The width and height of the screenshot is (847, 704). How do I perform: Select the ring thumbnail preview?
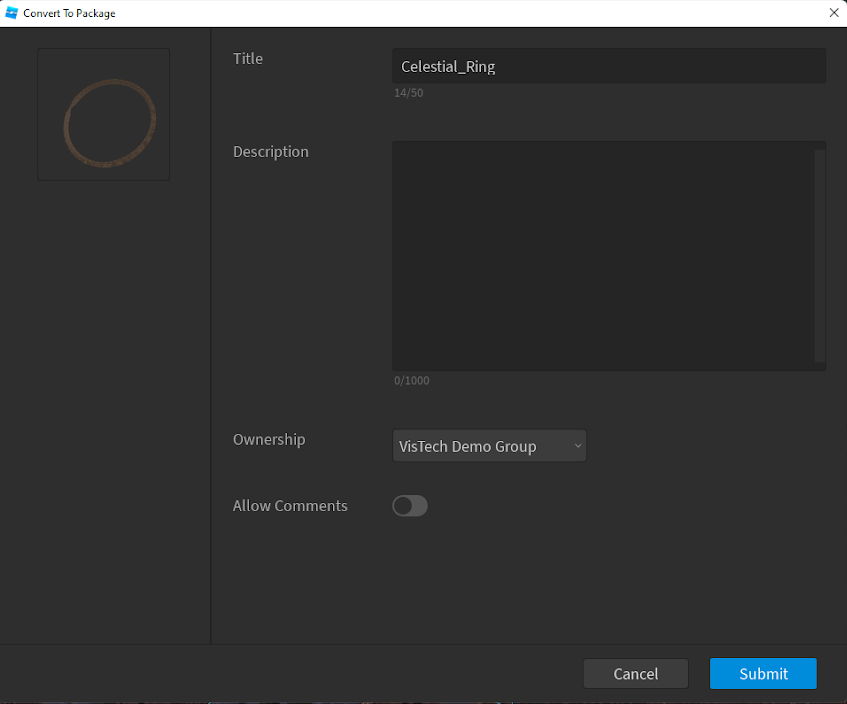pos(104,115)
